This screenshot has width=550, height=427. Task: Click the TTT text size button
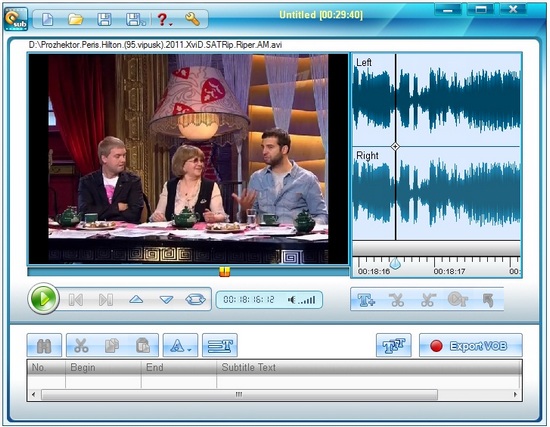point(394,345)
